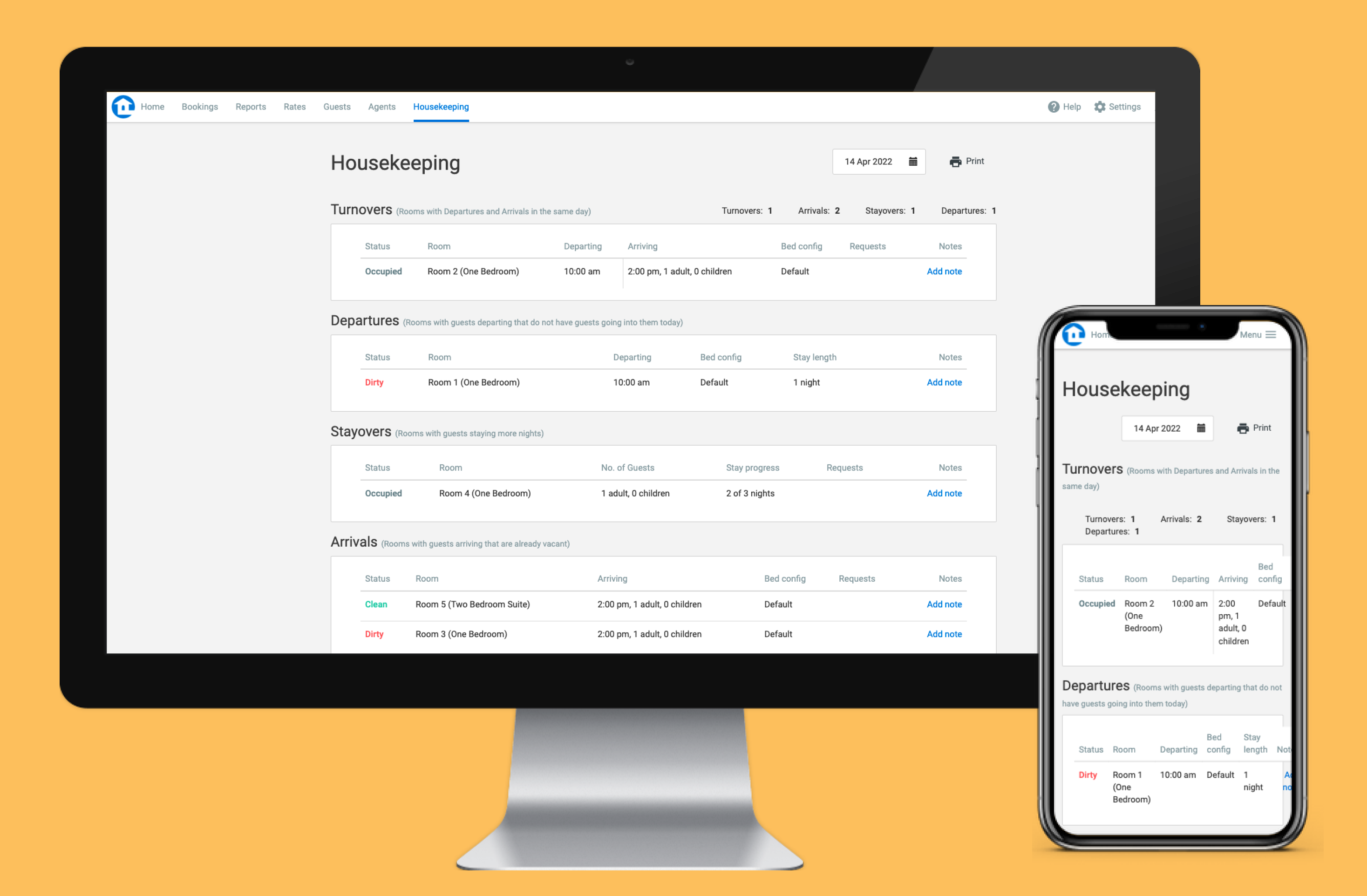This screenshot has height=896, width=1367.
Task: Click the Print icon button
Action: tap(955, 160)
